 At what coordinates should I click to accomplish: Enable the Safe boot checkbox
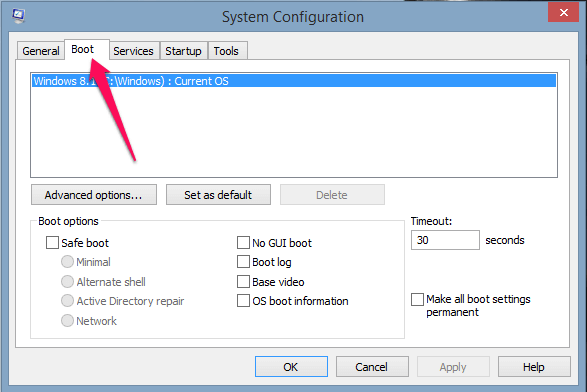click(x=52, y=243)
